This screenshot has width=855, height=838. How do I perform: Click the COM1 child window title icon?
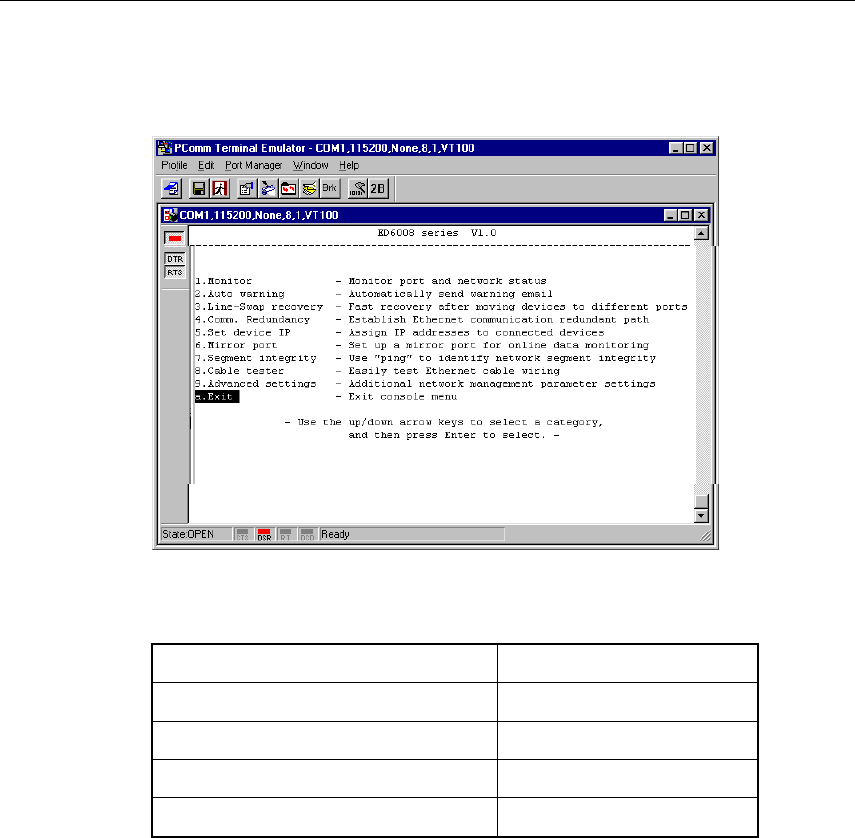pyautogui.click(x=171, y=215)
